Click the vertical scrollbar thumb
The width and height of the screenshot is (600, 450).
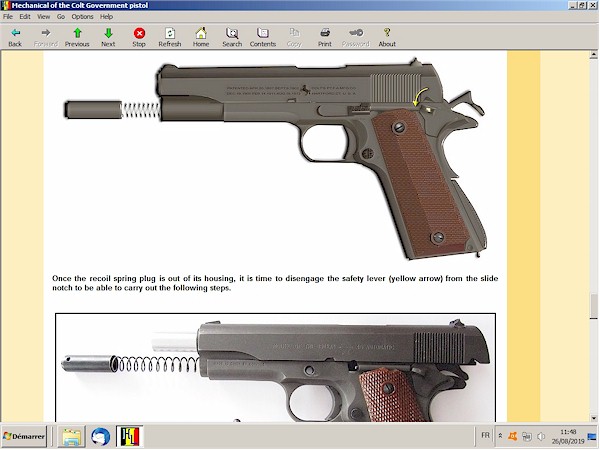pos(593,306)
